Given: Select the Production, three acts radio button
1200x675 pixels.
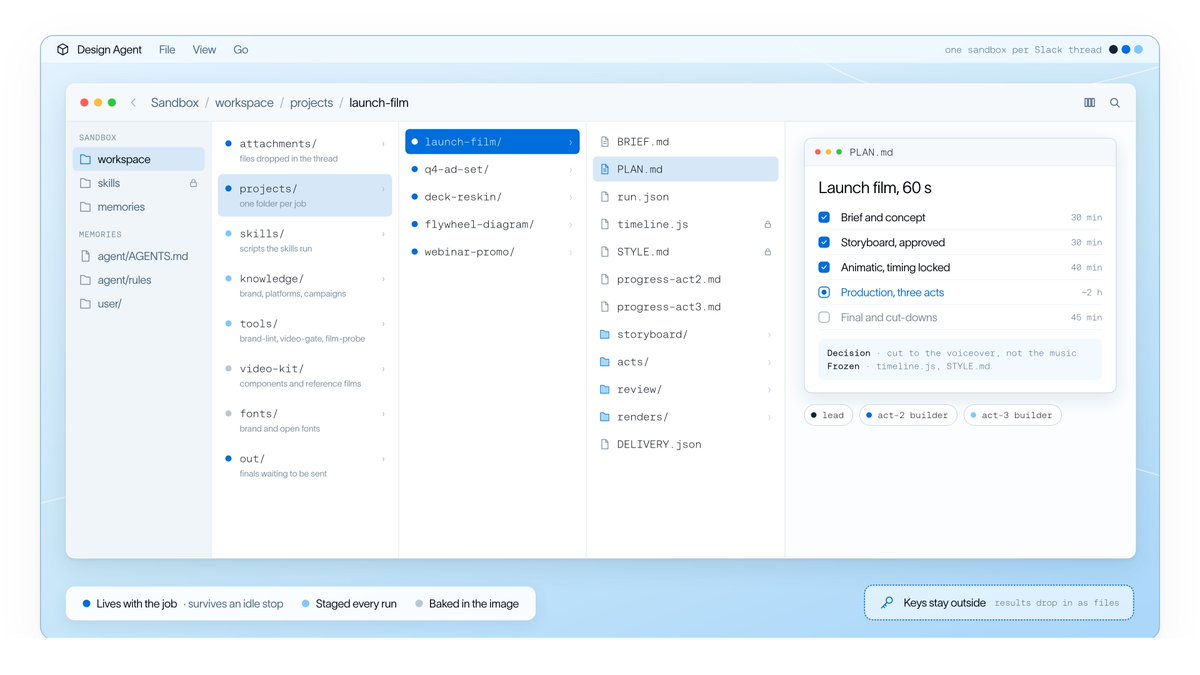Looking at the screenshot, I should coord(824,292).
